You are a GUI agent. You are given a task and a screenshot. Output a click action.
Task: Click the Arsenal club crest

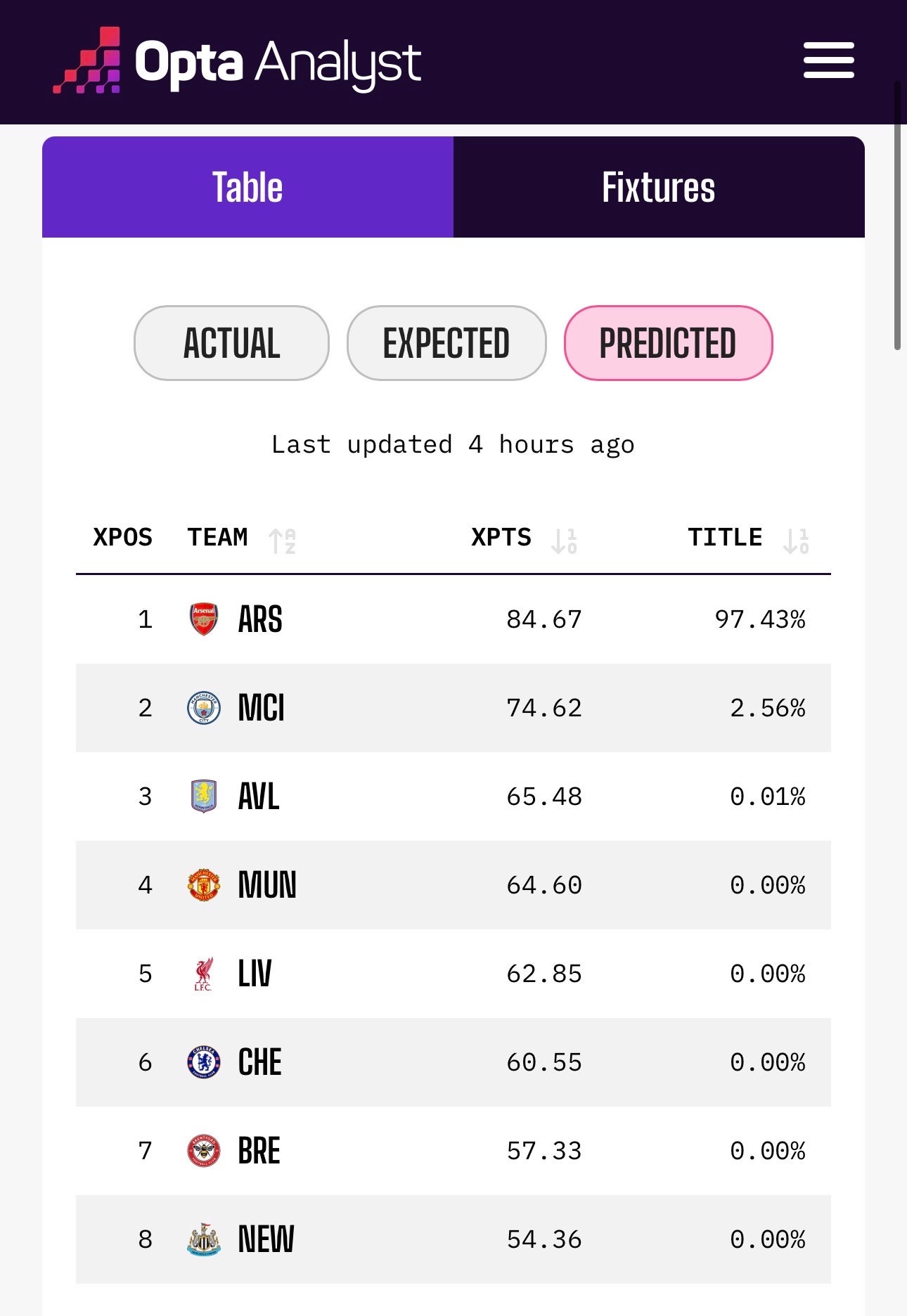(204, 619)
